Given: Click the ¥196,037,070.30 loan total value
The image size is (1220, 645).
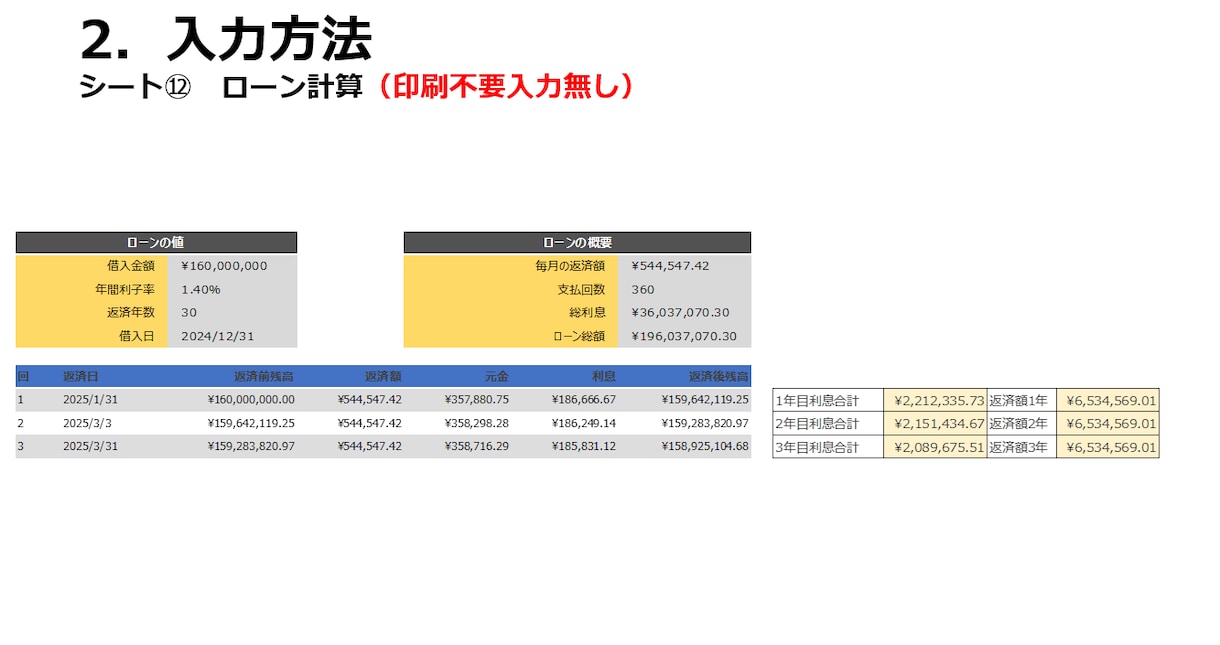Looking at the screenshot, I should pos(684,336).
